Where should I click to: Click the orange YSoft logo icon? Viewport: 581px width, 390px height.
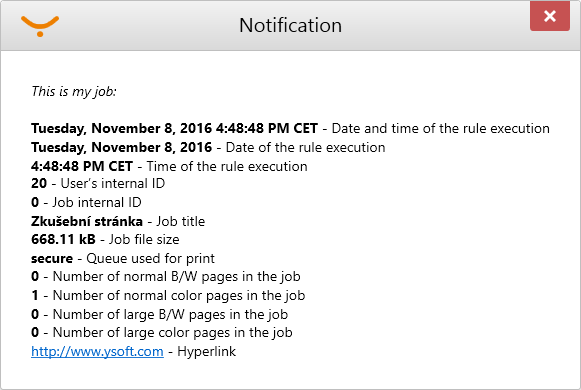(40, 26)
